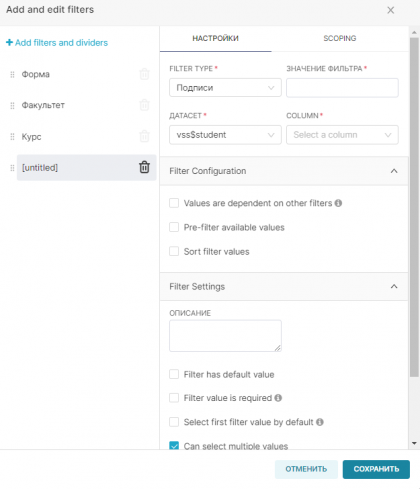Switch to the Scoping tab
Image resolution: width=420 pixels, height=489 pixels.
point(340,38)
